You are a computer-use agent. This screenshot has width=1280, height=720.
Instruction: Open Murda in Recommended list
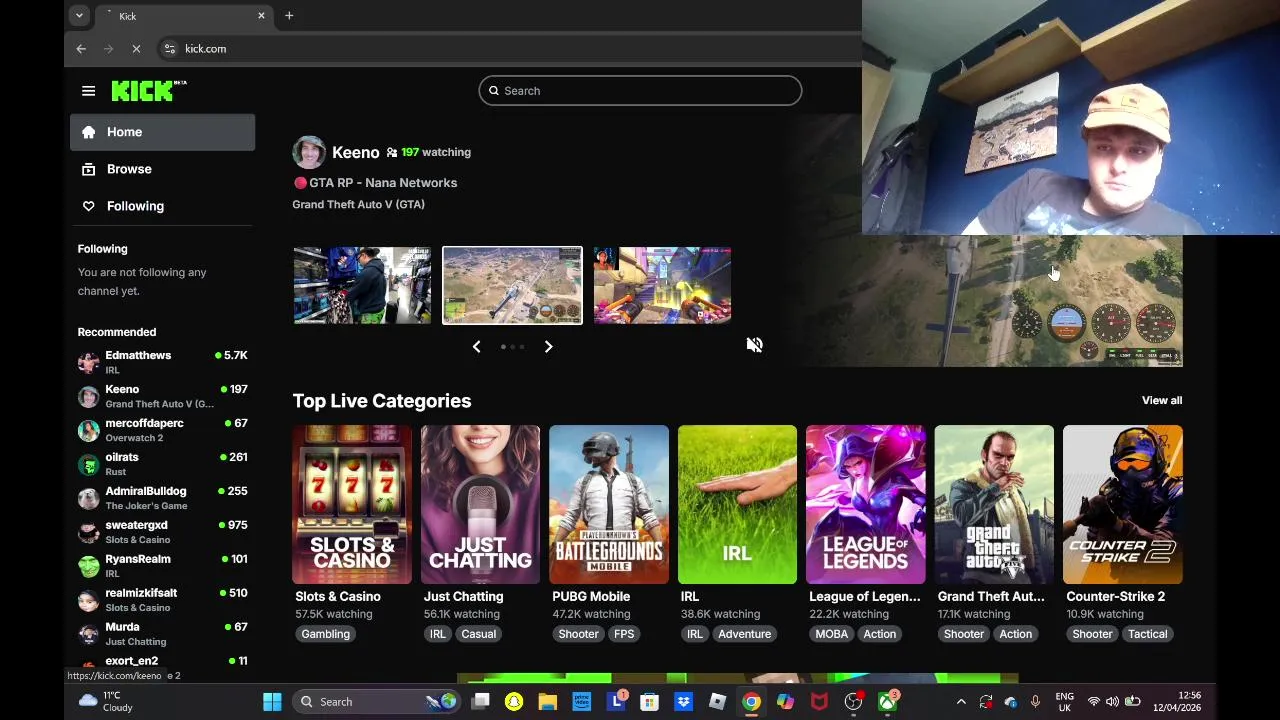point(163,634)
